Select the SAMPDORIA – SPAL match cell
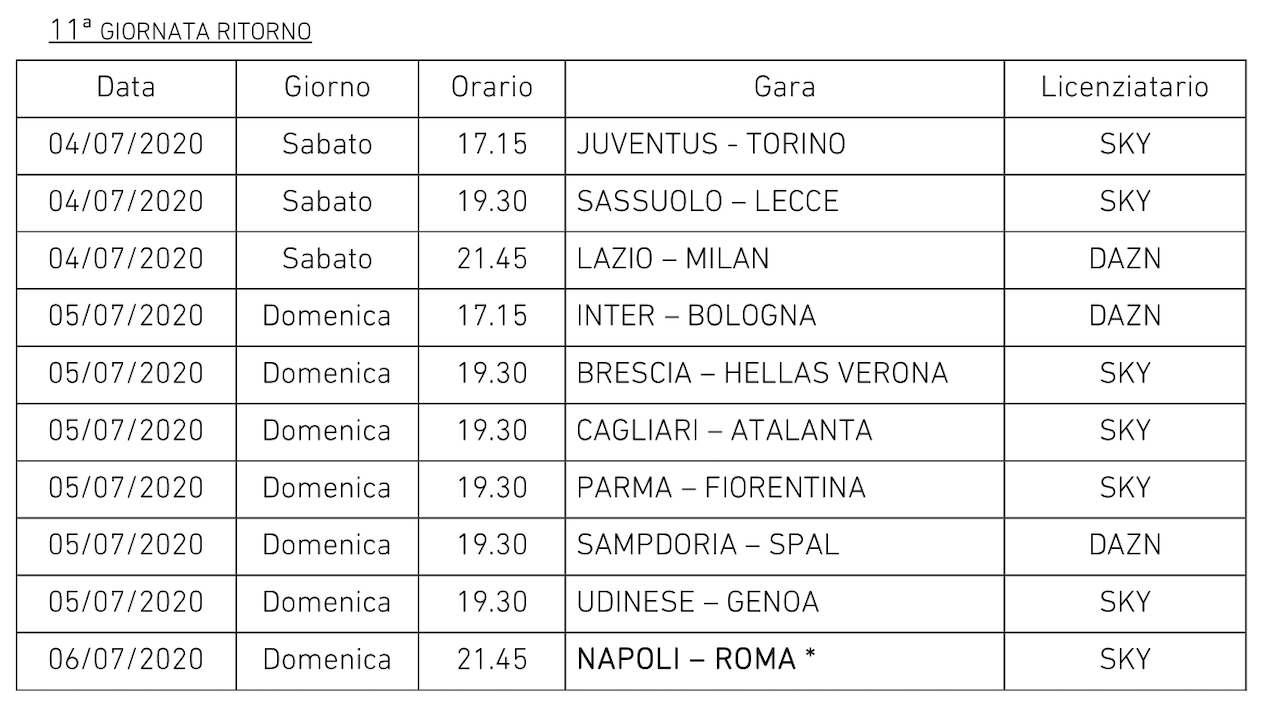This screenshot has width=1280, height=711. coord(707,545)
